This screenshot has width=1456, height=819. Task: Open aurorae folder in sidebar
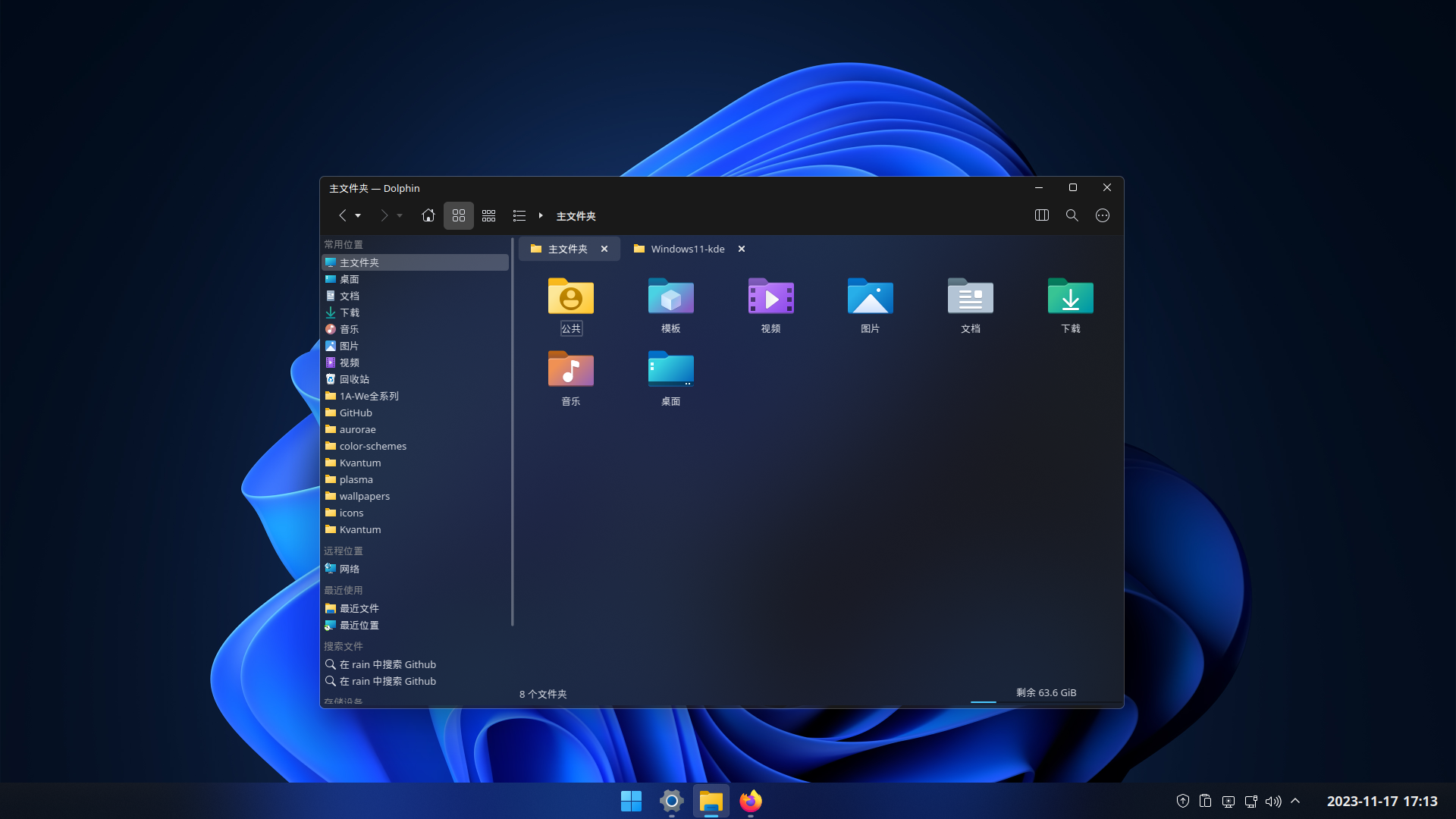click(x=415, y=429)
